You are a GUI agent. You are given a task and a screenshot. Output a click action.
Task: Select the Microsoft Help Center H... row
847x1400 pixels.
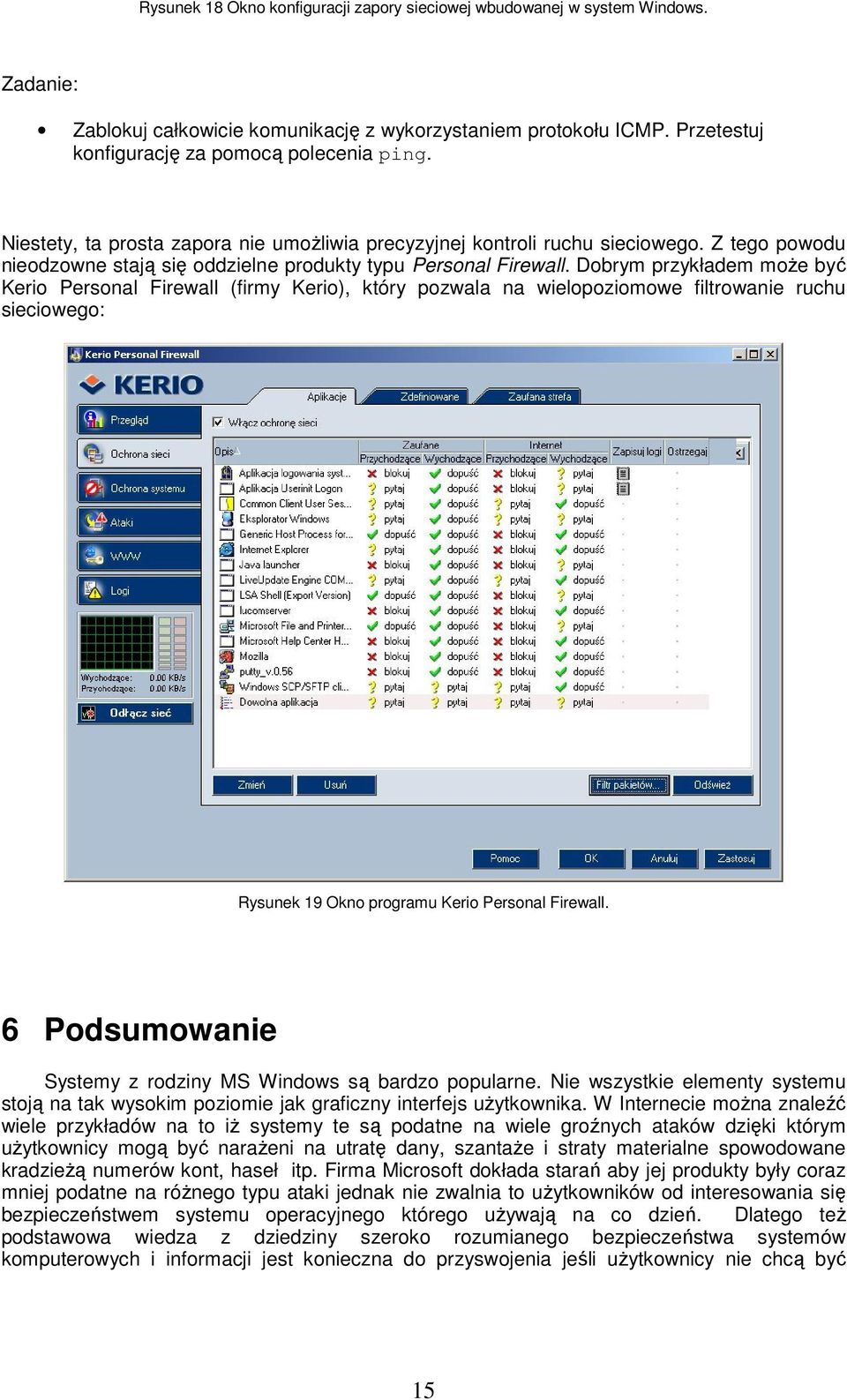462,641
